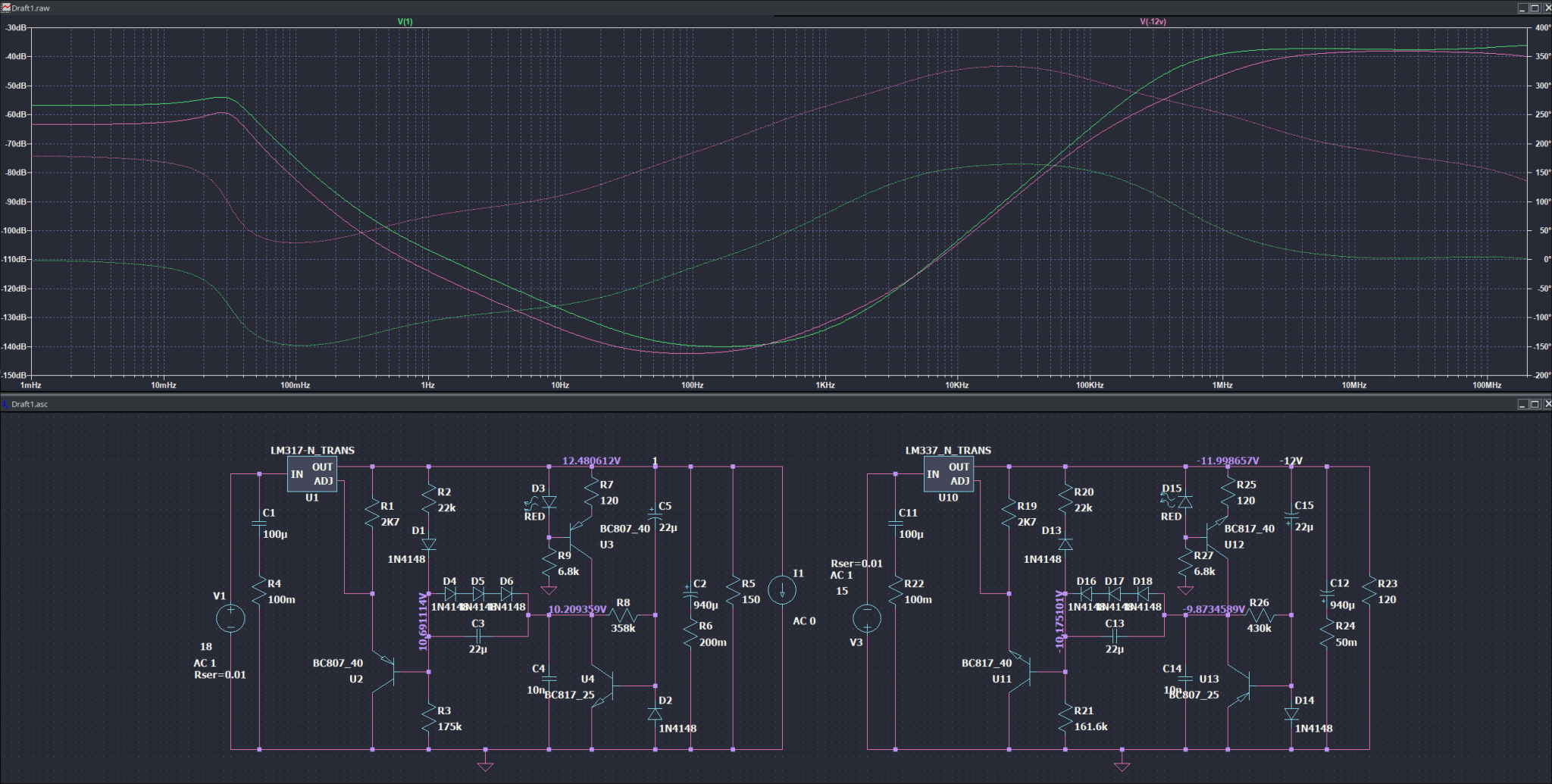
Task: Click the 50m value of R24
Action: pyautogui.click(x=1346, y=642)
